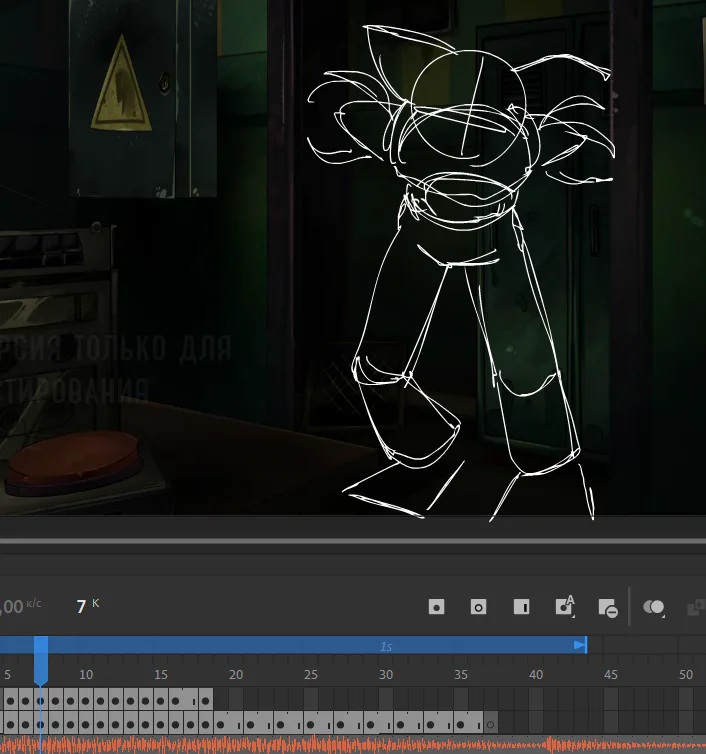This screenshot has width=706, height=754.
Task: Click frame 35 on the timeline ruler
Action: [461, 675]
